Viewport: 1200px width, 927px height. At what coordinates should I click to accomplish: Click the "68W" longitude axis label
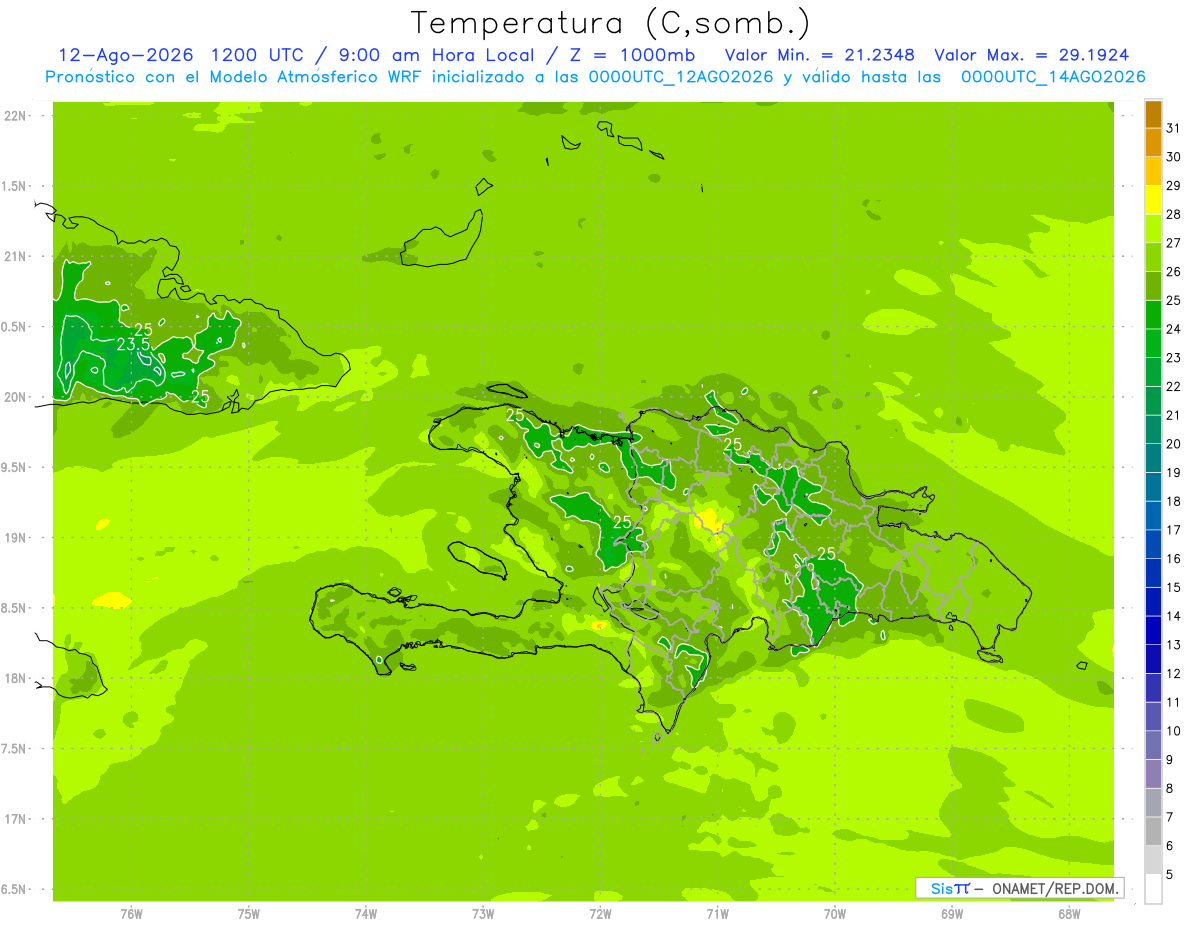click(x=1069, y=914)
